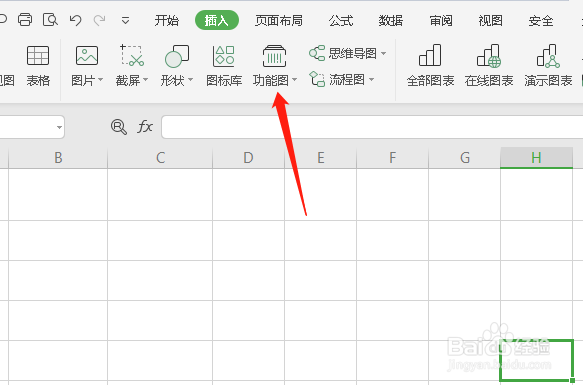Open 全部图表 all charts
Screen dimensions: 583x385
click(x=430, y=66)
